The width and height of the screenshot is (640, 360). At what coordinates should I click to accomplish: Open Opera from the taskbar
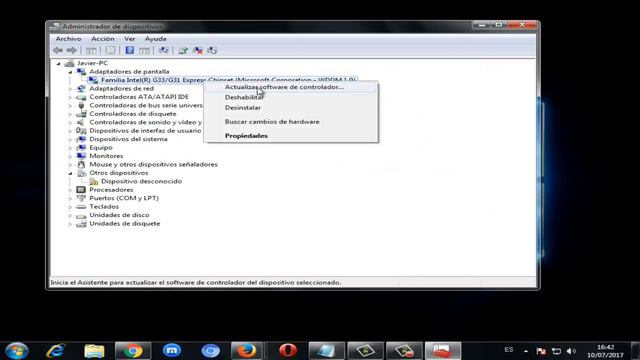(287, 351)
